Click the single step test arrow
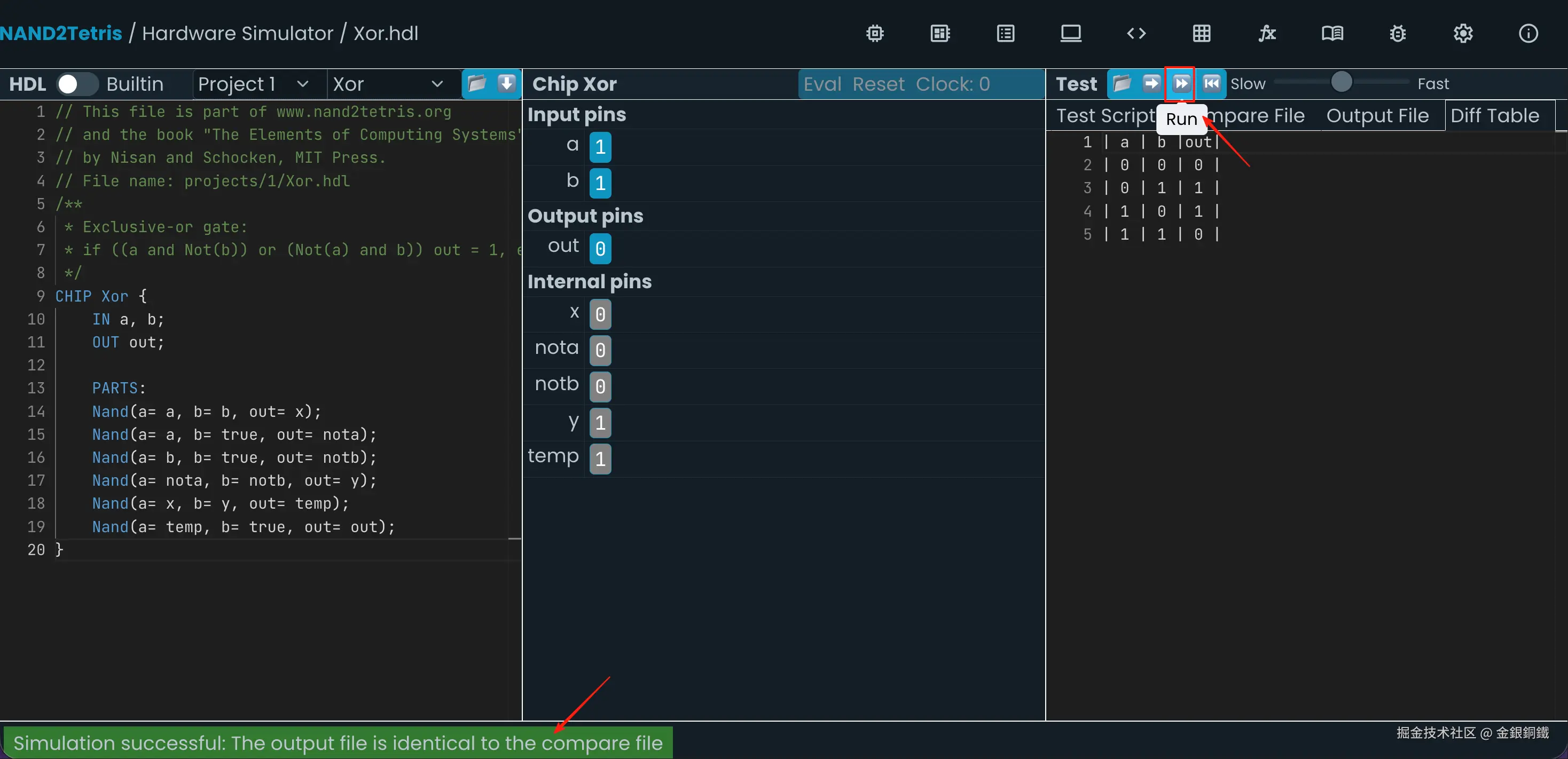The width and height of the screenshot is (1568, 759). 1151,83
